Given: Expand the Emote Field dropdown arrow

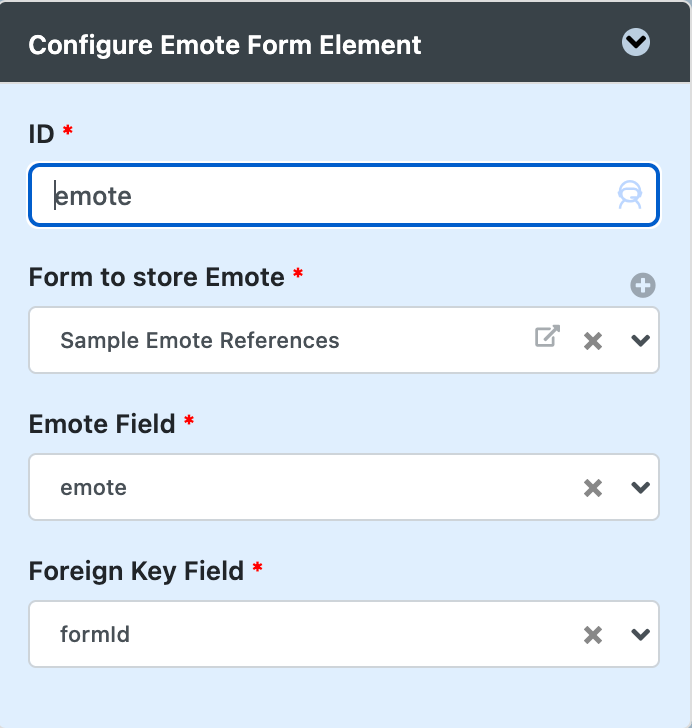Looking at the screenshot, I should (640, 488).
